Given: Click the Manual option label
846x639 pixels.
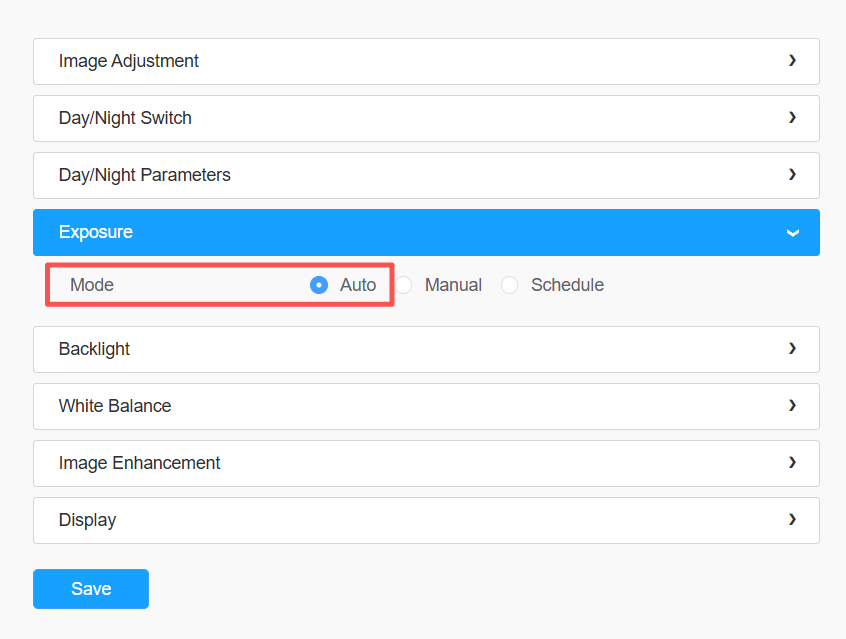Looking at the screenshot, I should tap(453, 284).
